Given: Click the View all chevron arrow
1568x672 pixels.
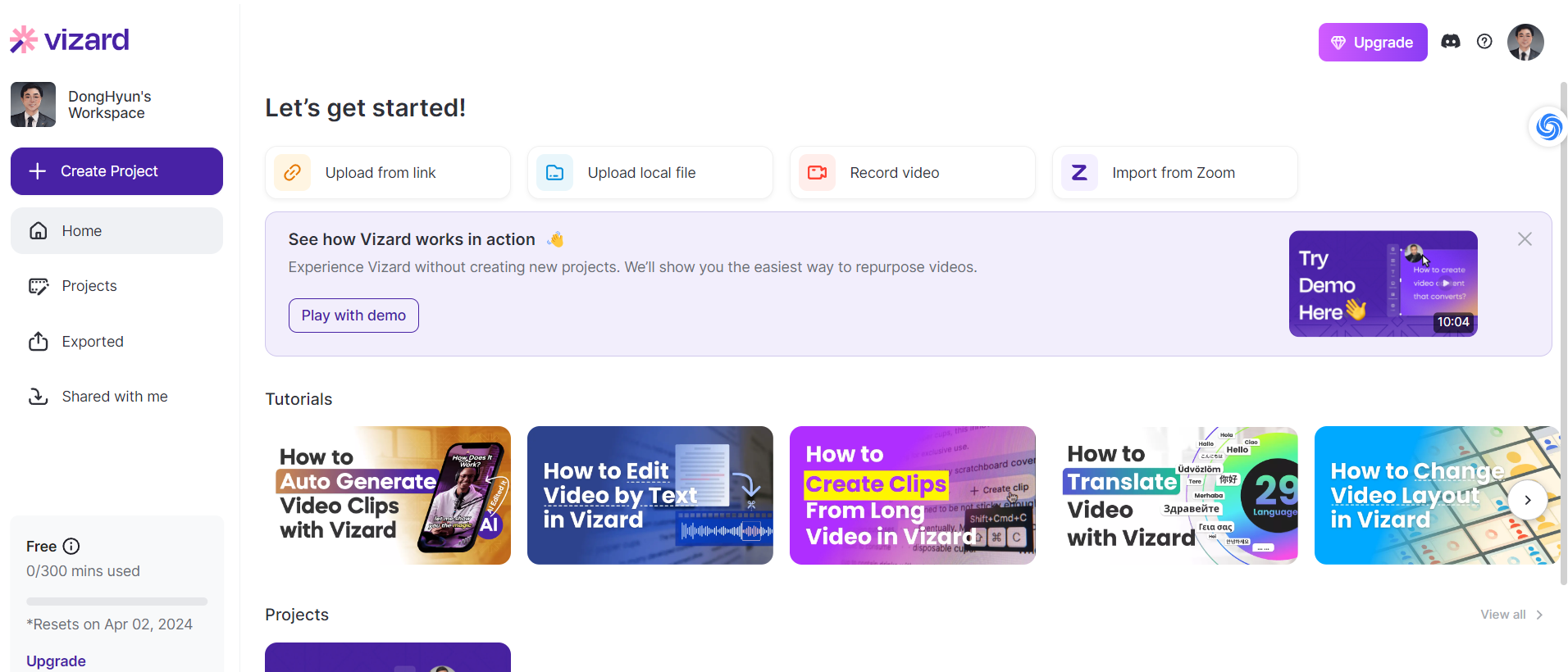Looking at the screenshot, I should pos(1539,615).
